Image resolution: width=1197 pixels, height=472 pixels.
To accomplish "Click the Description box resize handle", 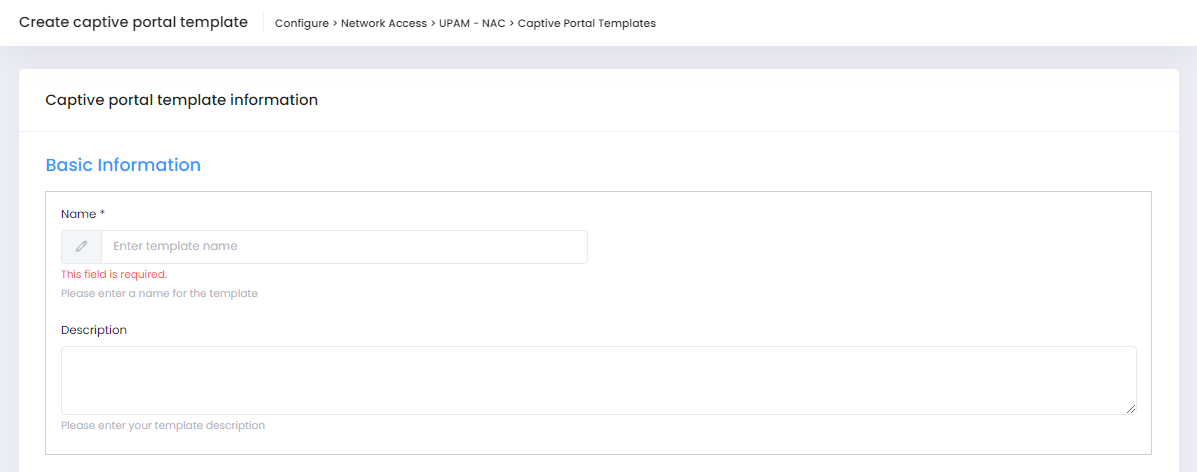I will pyautogui.click(x=1131, y=408).
